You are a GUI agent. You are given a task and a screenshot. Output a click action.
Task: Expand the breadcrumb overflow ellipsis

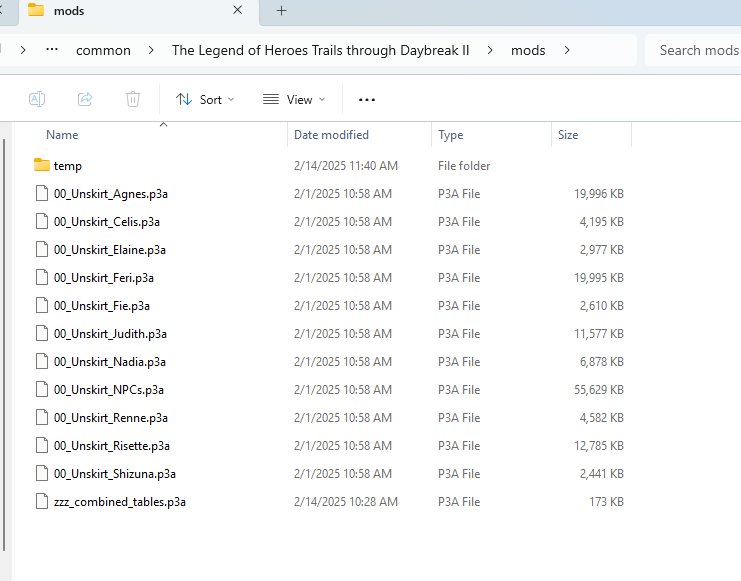[52, 49]
